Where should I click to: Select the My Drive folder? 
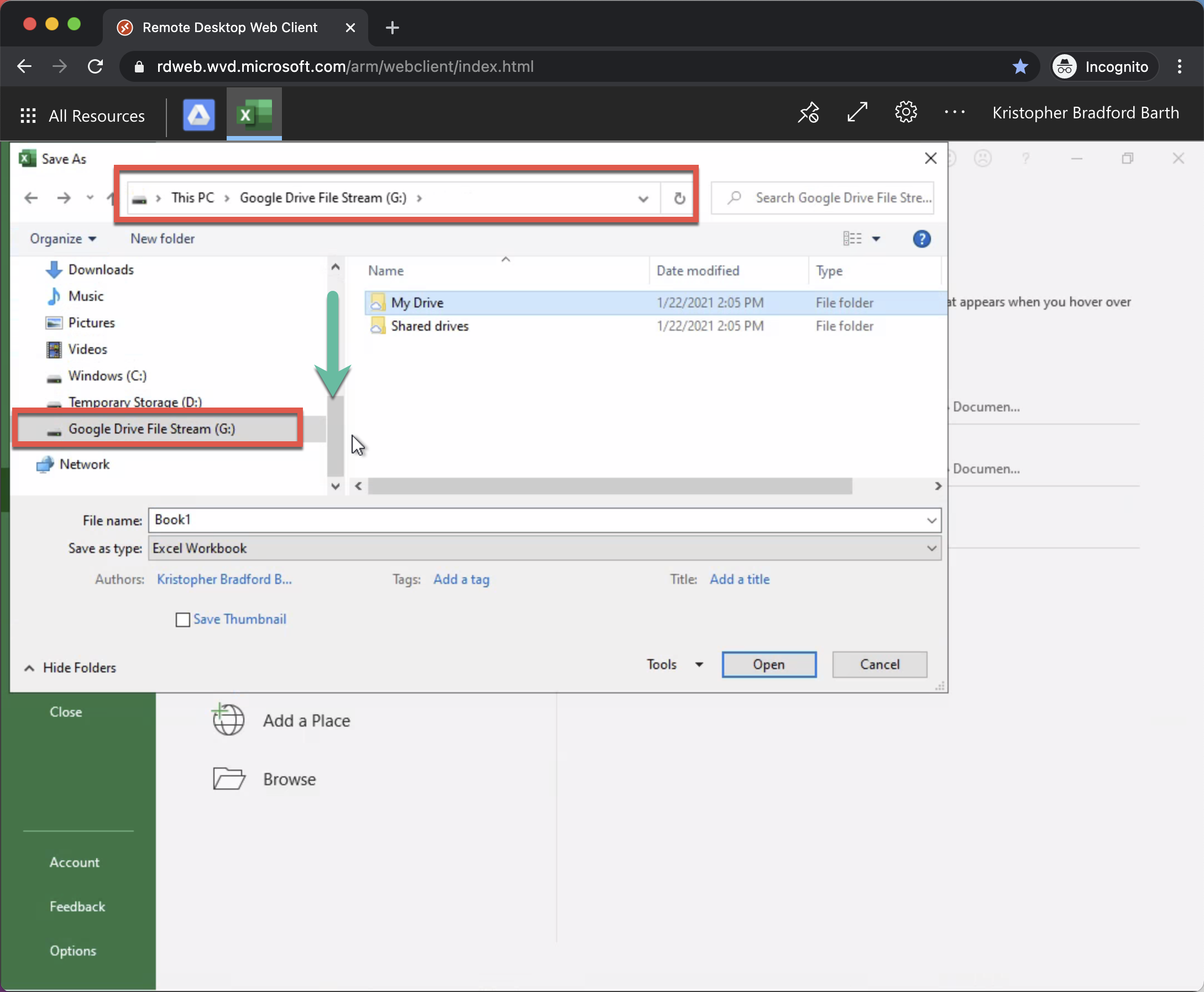417,303
